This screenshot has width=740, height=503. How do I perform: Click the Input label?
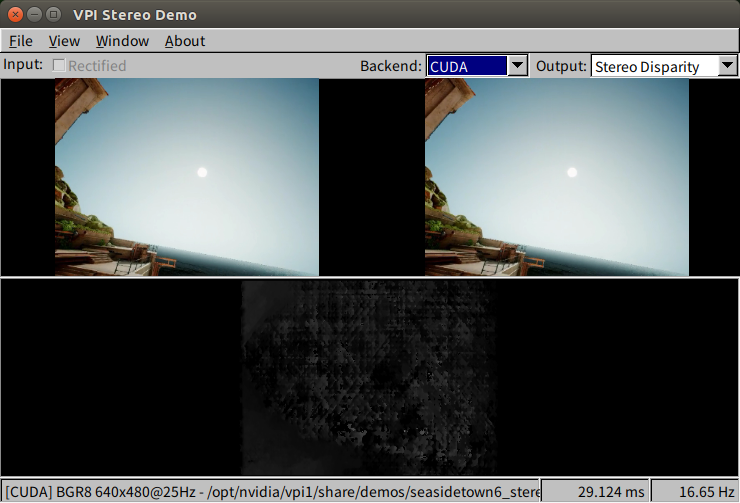tap(23, 64)
